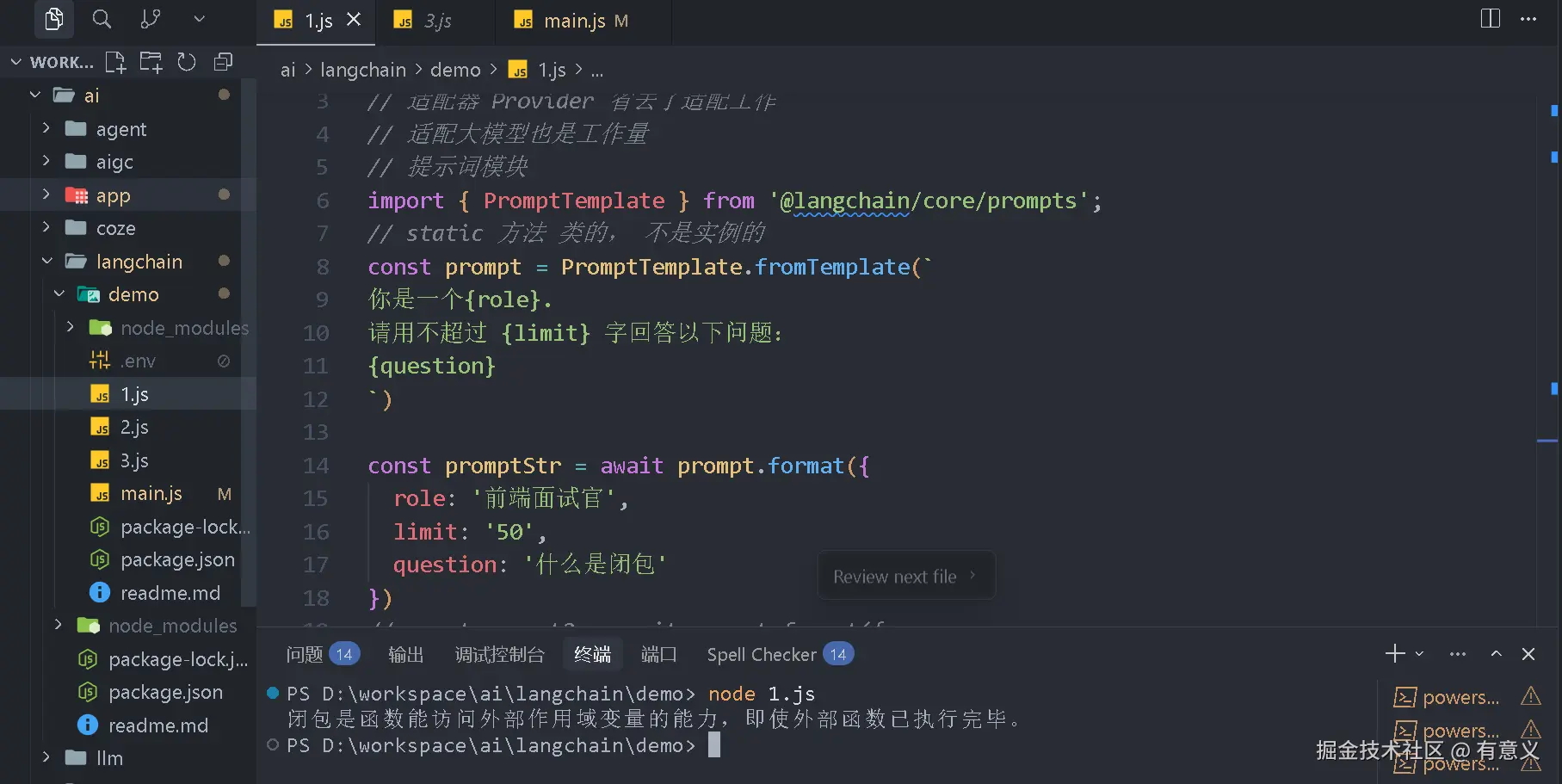
Task: Open the editor More Actions menu
Action: (x=1528, y=19)
